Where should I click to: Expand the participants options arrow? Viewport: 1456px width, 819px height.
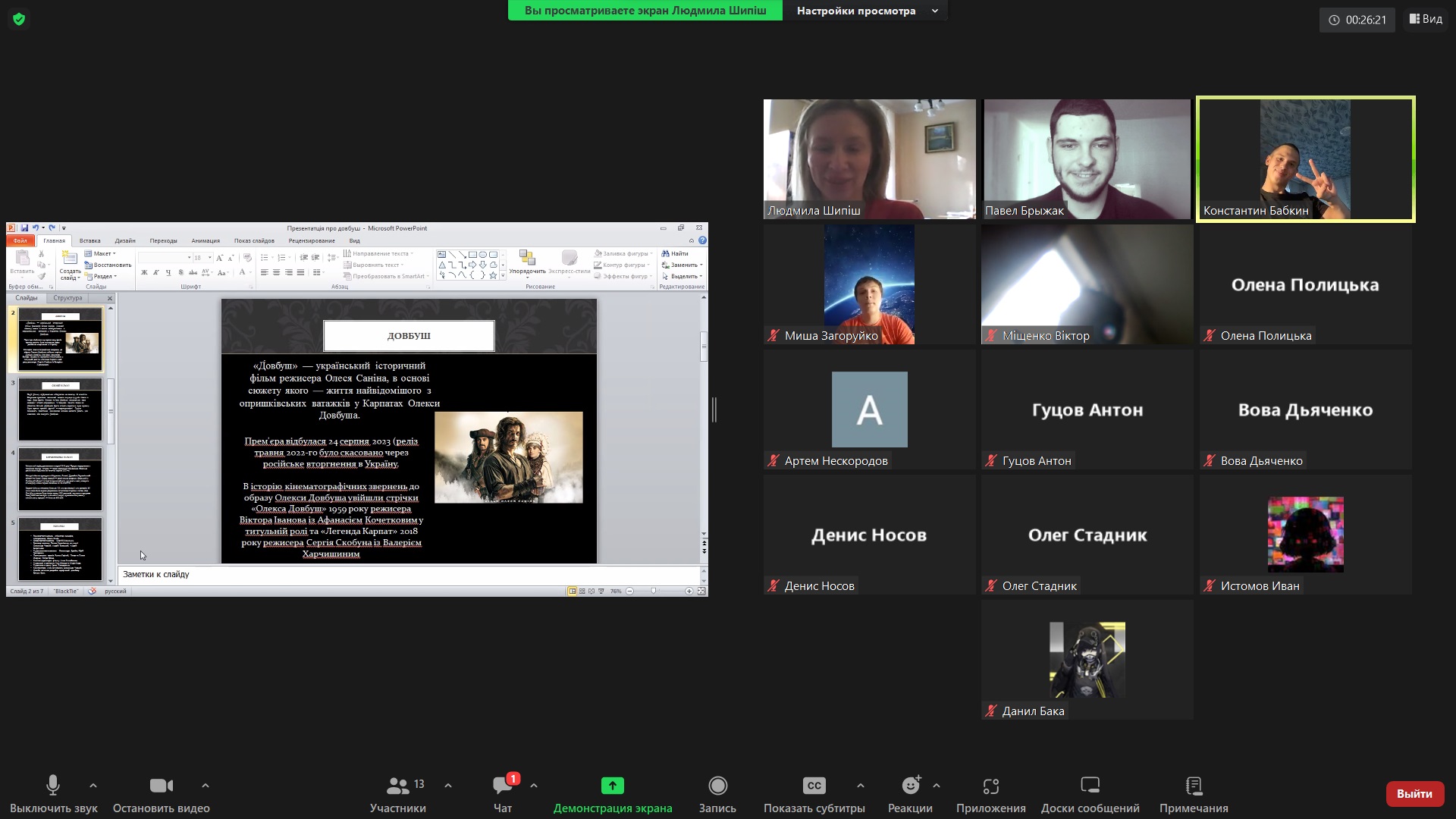[x=447, y=786]
